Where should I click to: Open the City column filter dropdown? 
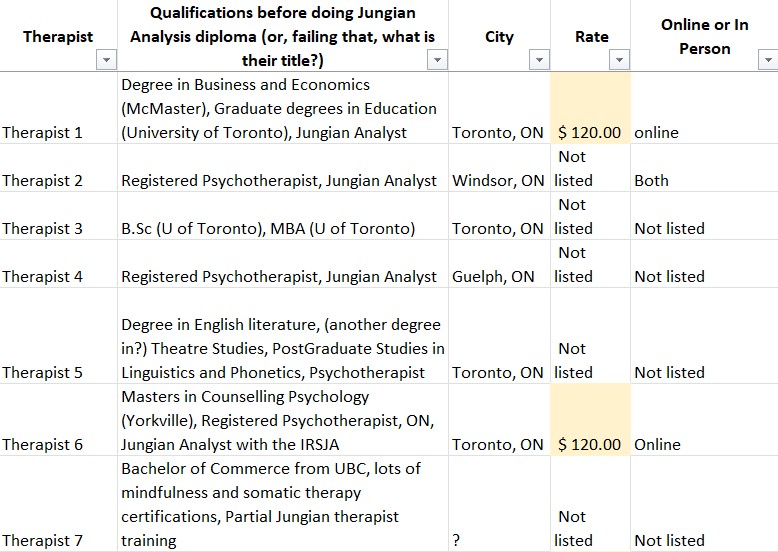pos(539,61)
